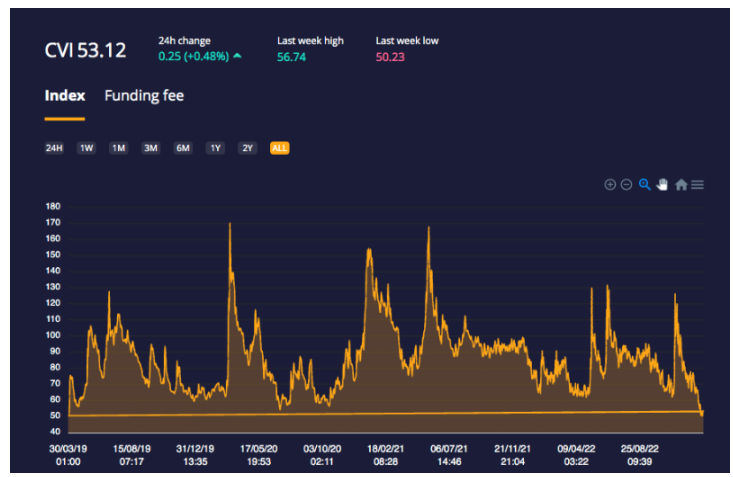Select the 2Y time range
Viewport: 733px width, 477px height.
point(247,148)
